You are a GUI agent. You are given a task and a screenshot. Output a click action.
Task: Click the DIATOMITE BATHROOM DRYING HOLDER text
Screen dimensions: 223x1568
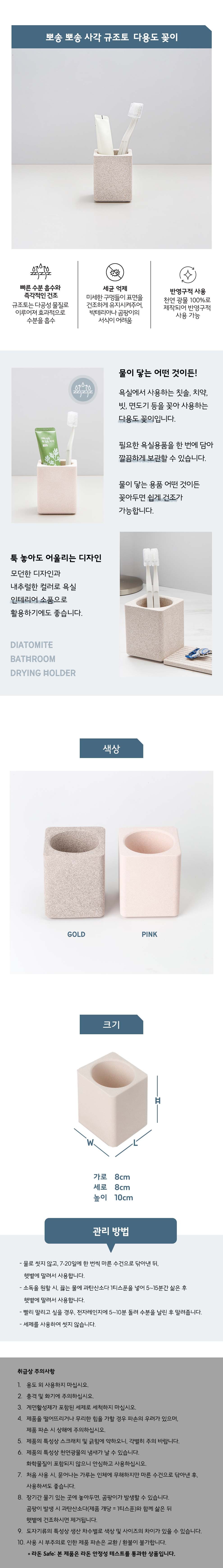tap(43, 659)
